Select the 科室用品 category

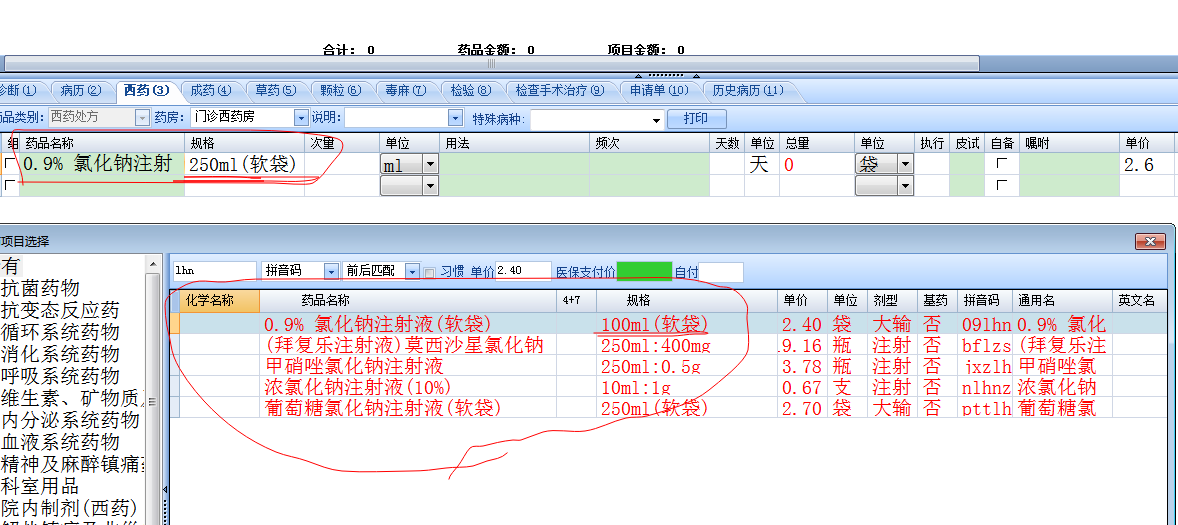point(41,485)
